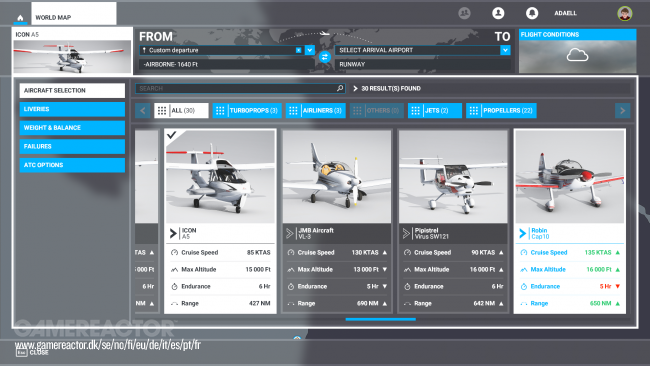The height and width of the screenshot is (366, 650).
Task: Click the Robin Cap10 Cruise Speed icon
Action: 524,252
